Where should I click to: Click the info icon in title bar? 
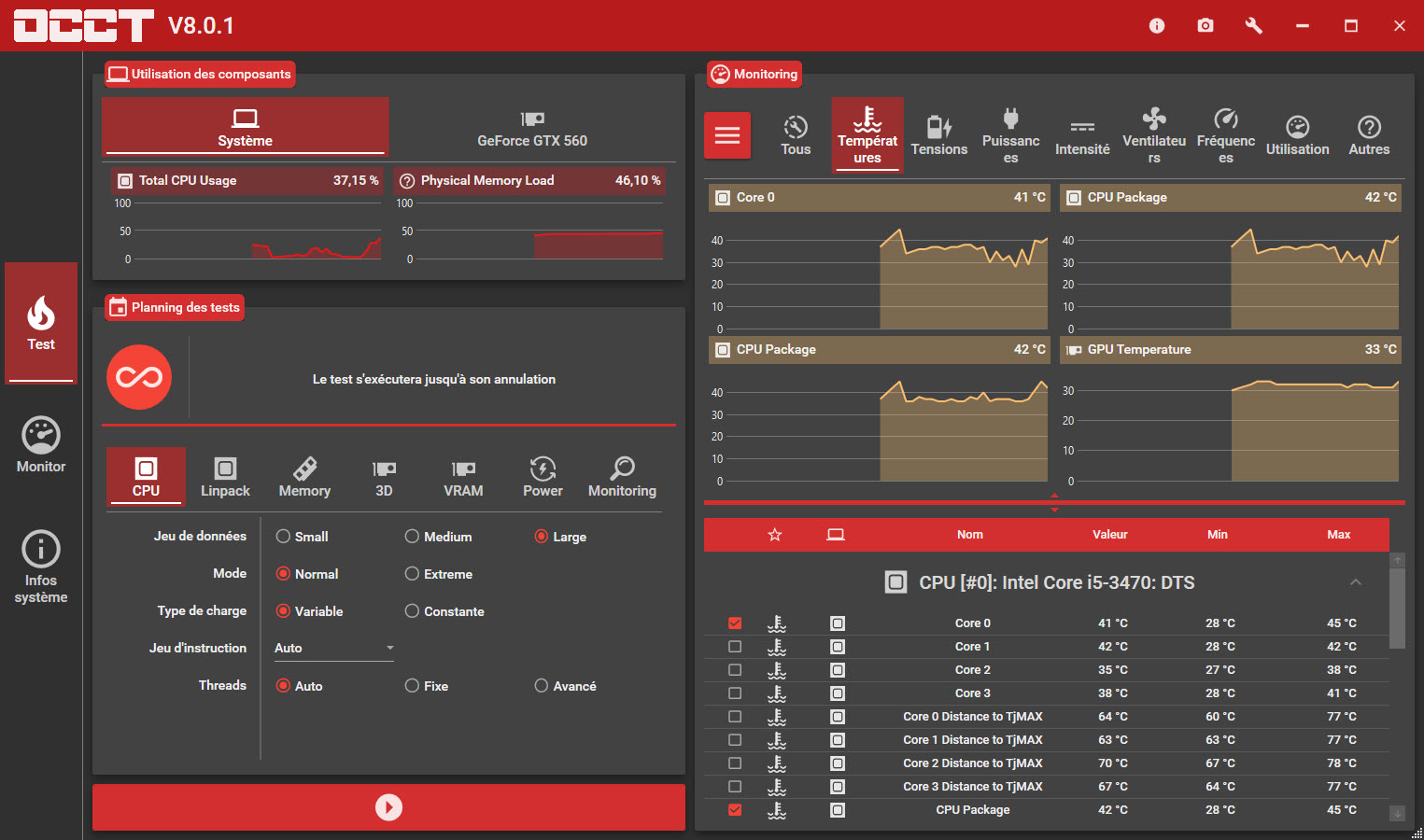pyautogui.click(x=1157, y=25)
